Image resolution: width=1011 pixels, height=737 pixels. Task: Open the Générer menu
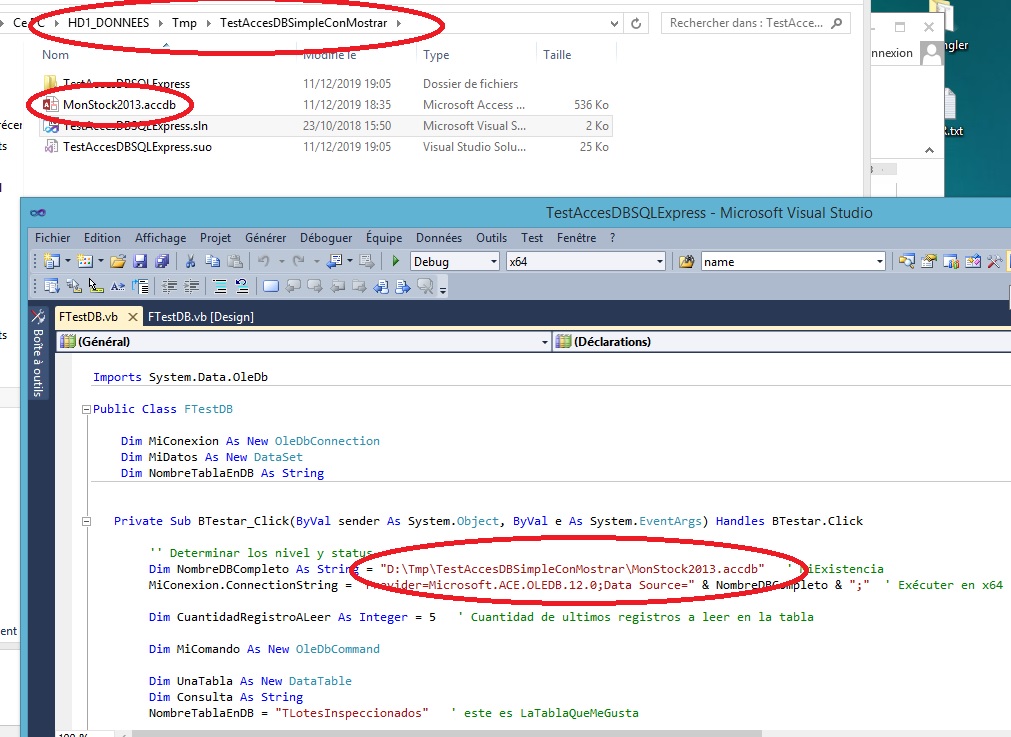tap(266, 238)
